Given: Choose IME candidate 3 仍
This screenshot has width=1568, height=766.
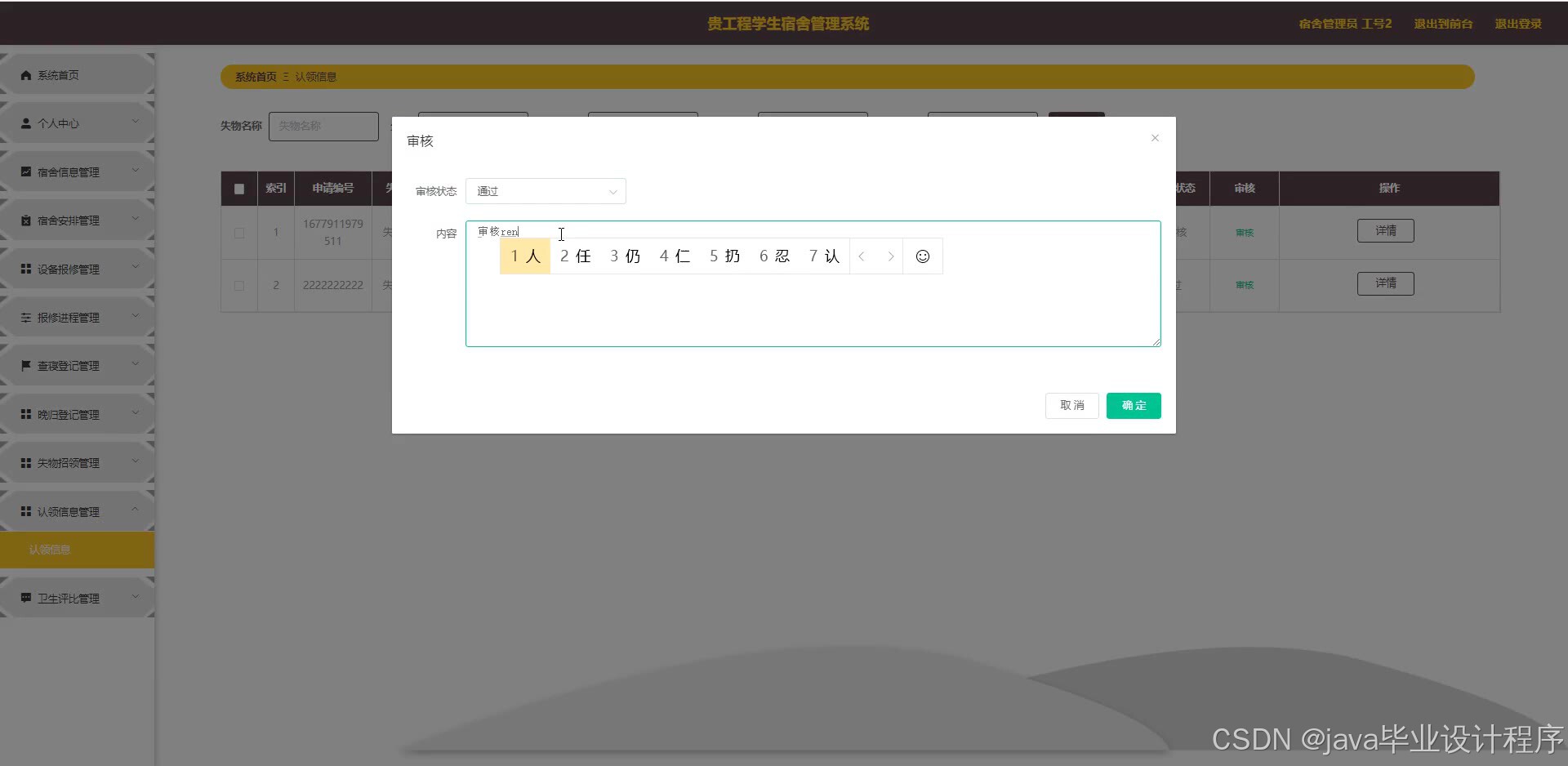Looking at the screenshot, I should click(x=625, y=256).
